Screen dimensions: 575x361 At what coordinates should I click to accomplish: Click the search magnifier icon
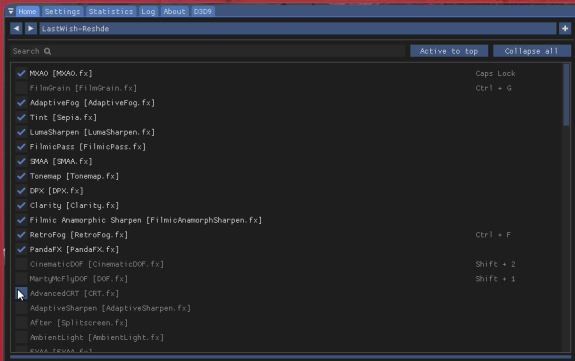(x=47, y=51)
